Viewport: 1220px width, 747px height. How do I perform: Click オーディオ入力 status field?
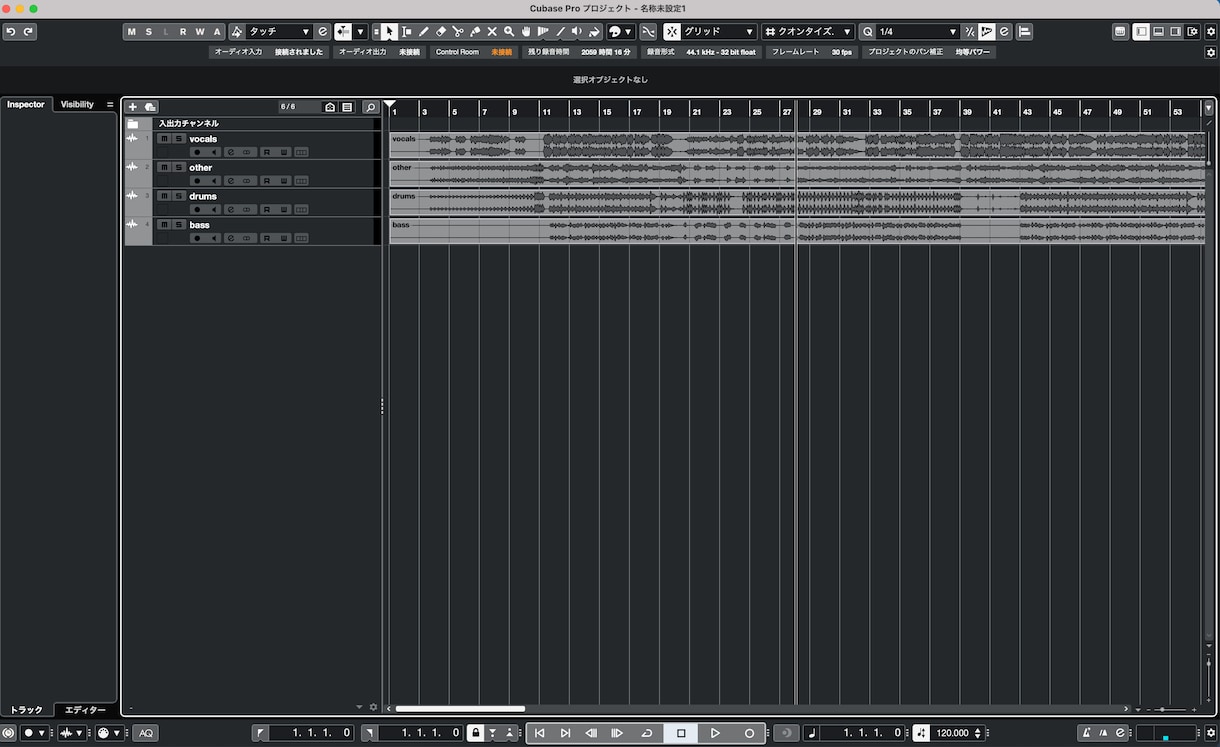point(269,52)
